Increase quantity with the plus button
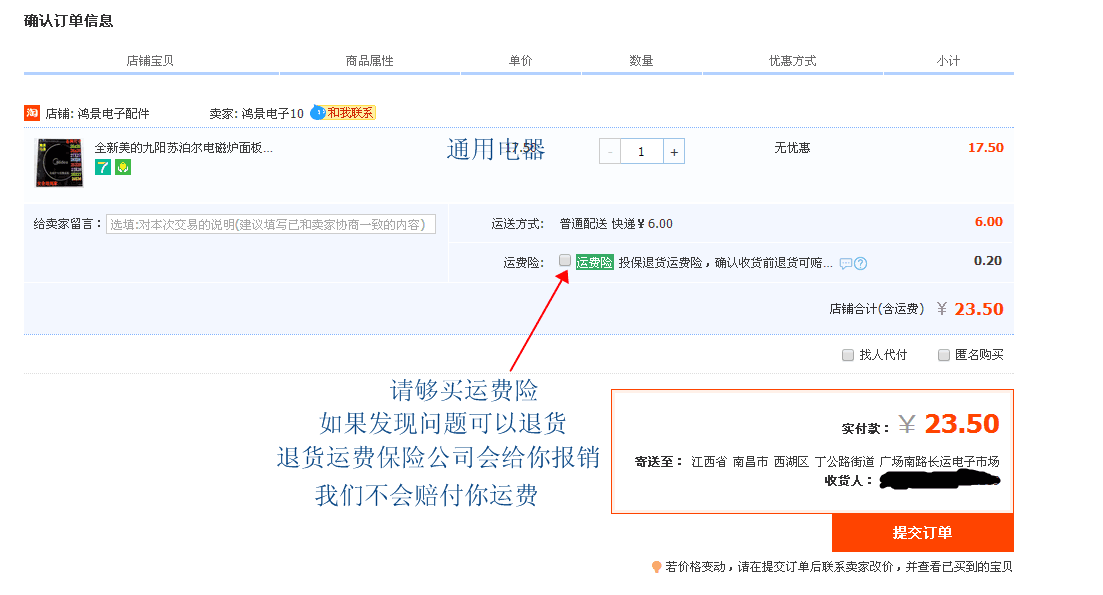 point(674,151)
